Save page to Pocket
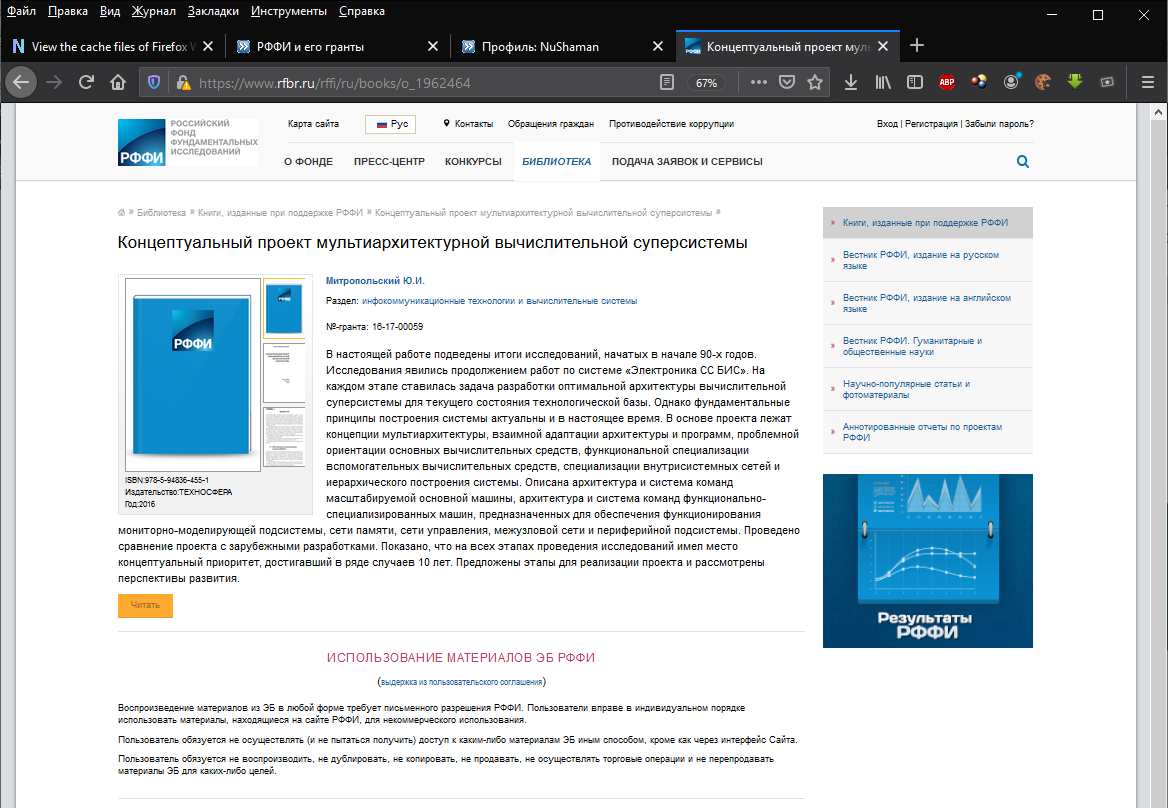The height and width of the screenshot is (808, 1168). (x=787, y=83)
